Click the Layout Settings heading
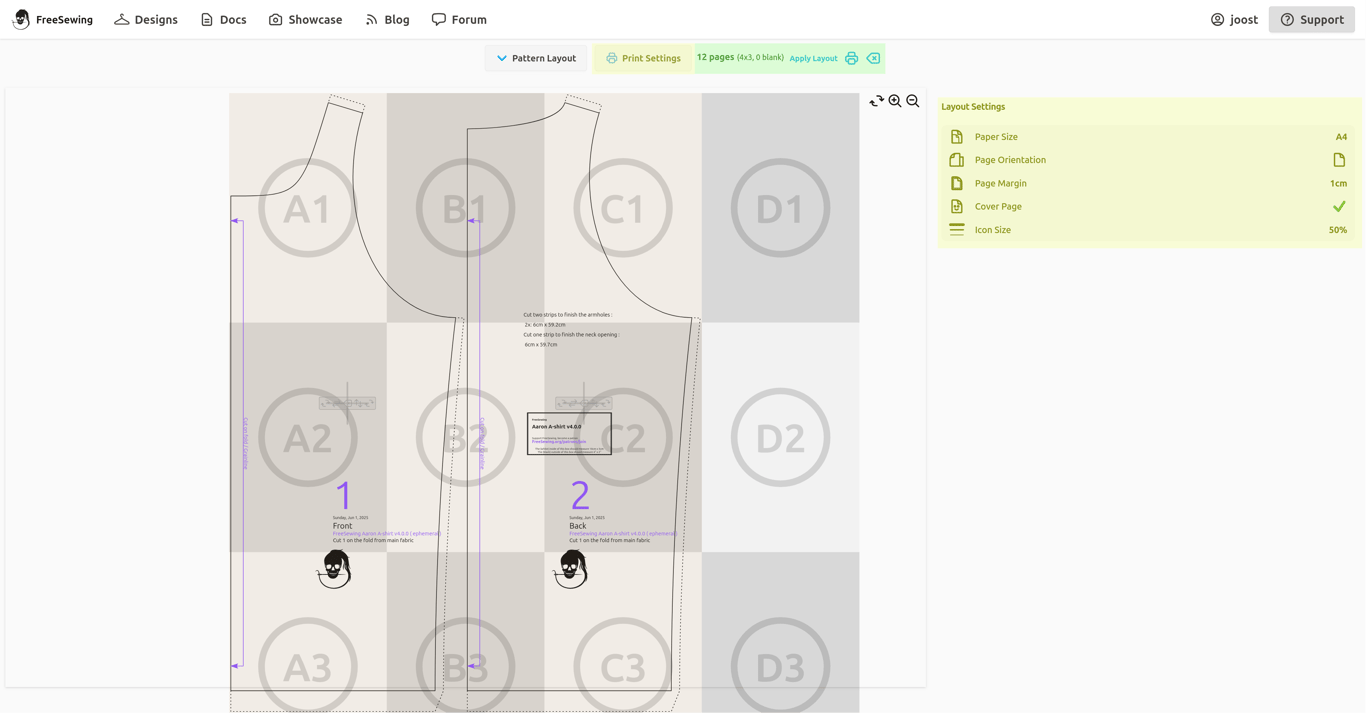The height and width of the screenshot is (713, 1366). [x=973, y=107]
